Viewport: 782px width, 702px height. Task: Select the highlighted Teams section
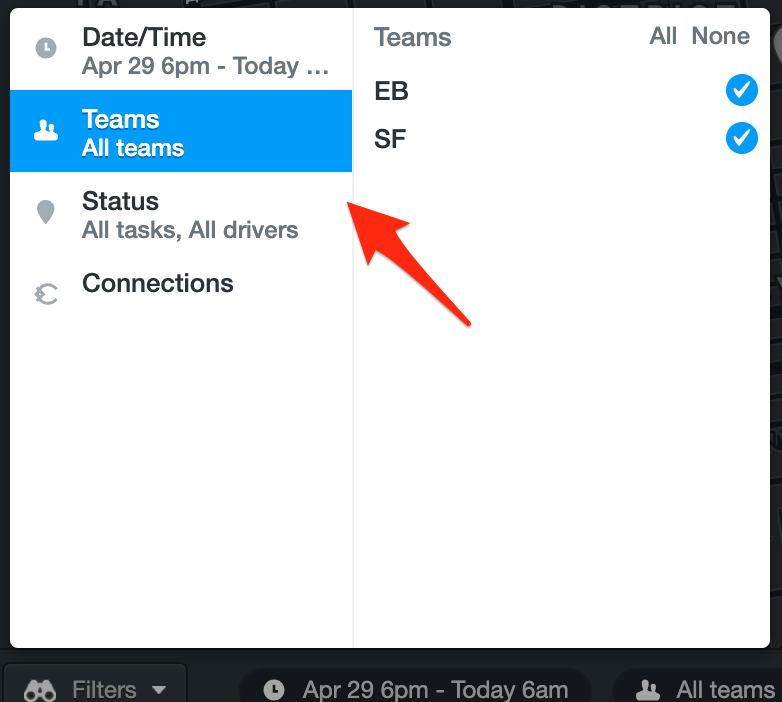(181, 131)
